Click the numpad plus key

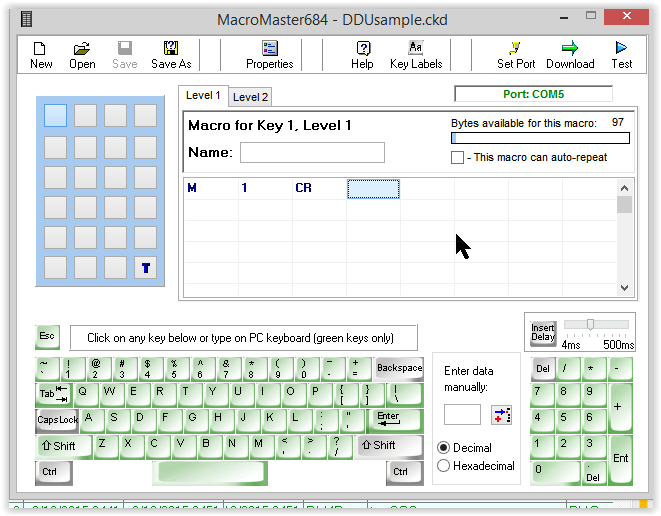pyautogui.click(x=621, y=407)
